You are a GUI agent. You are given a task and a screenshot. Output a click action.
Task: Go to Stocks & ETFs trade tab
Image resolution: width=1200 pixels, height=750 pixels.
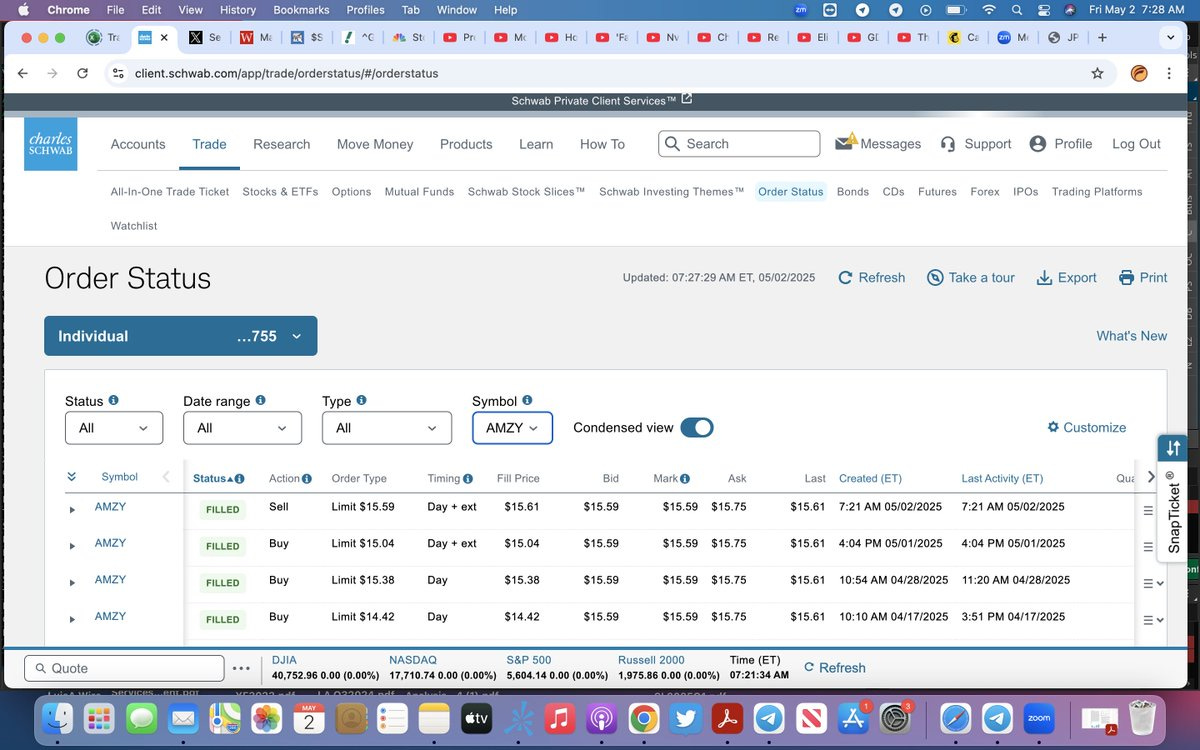[280, 192]
